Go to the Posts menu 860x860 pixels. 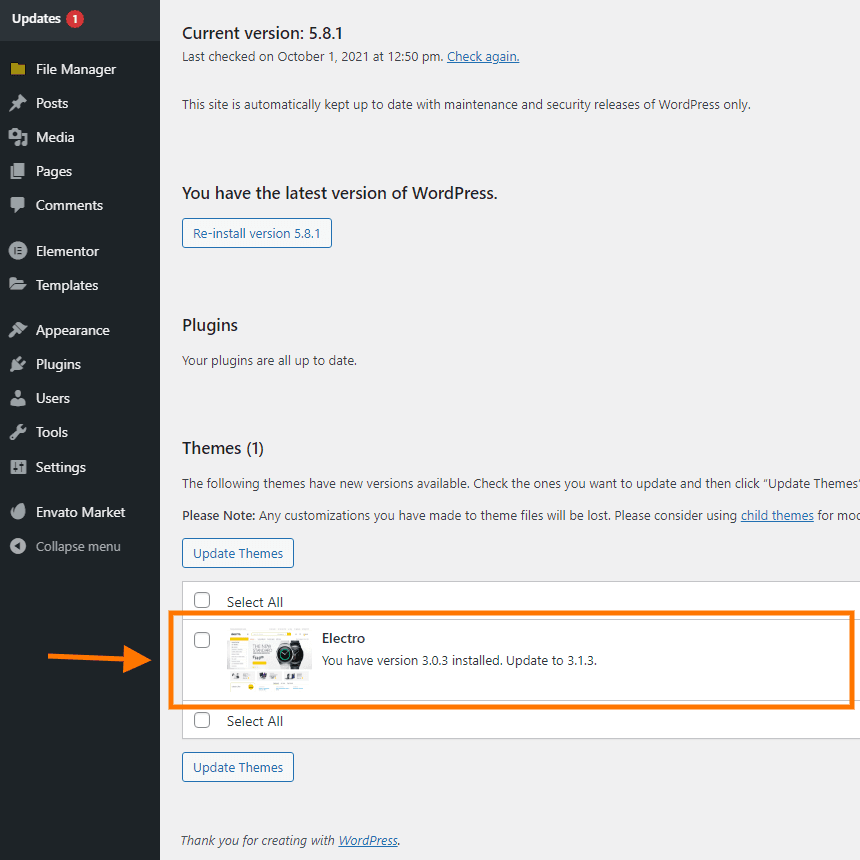coord(52,103)
